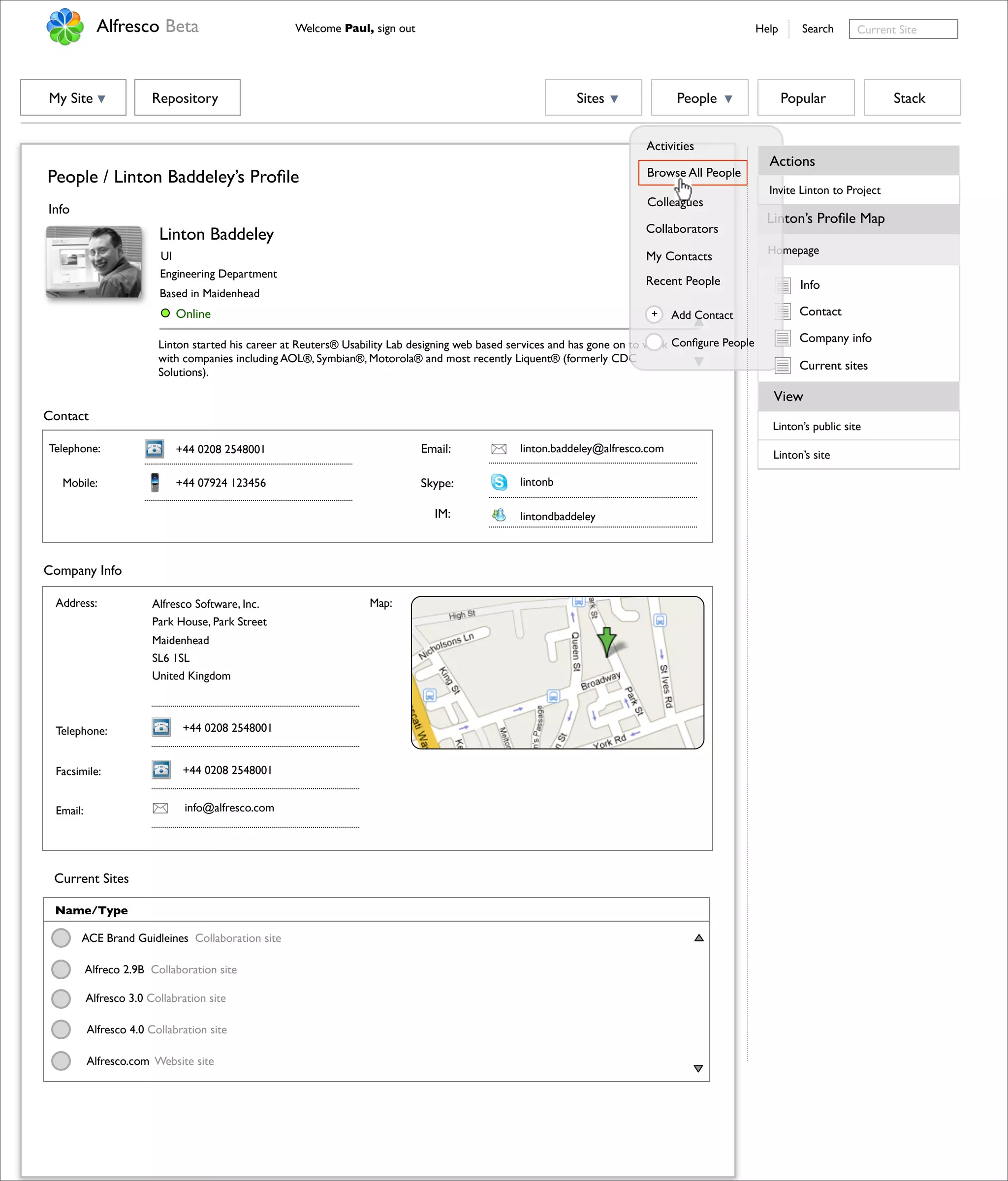Click the green Online status indicator
Screen dimensions: 1008x1181
[x=165, y=313]
